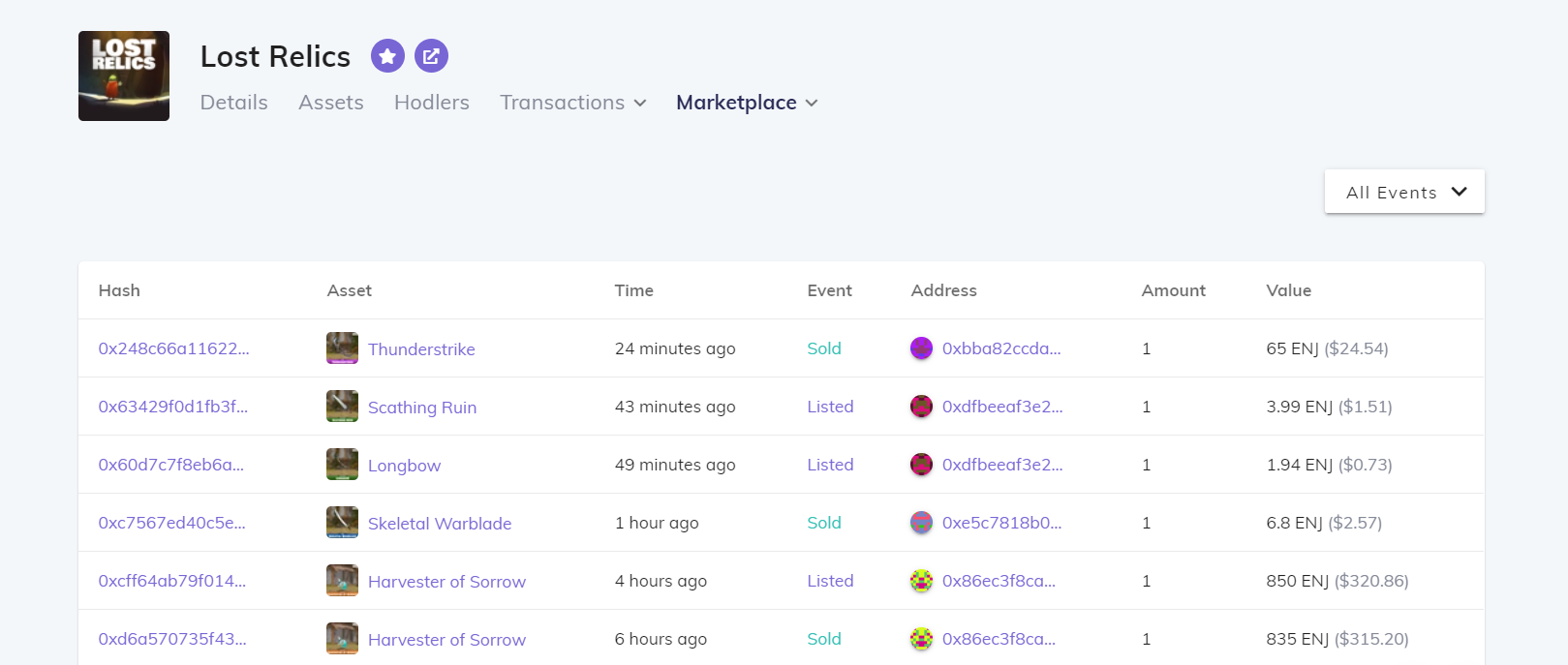
Task: Click the value 65 ENJ ($24.54)
Action: click(1327, 348)
